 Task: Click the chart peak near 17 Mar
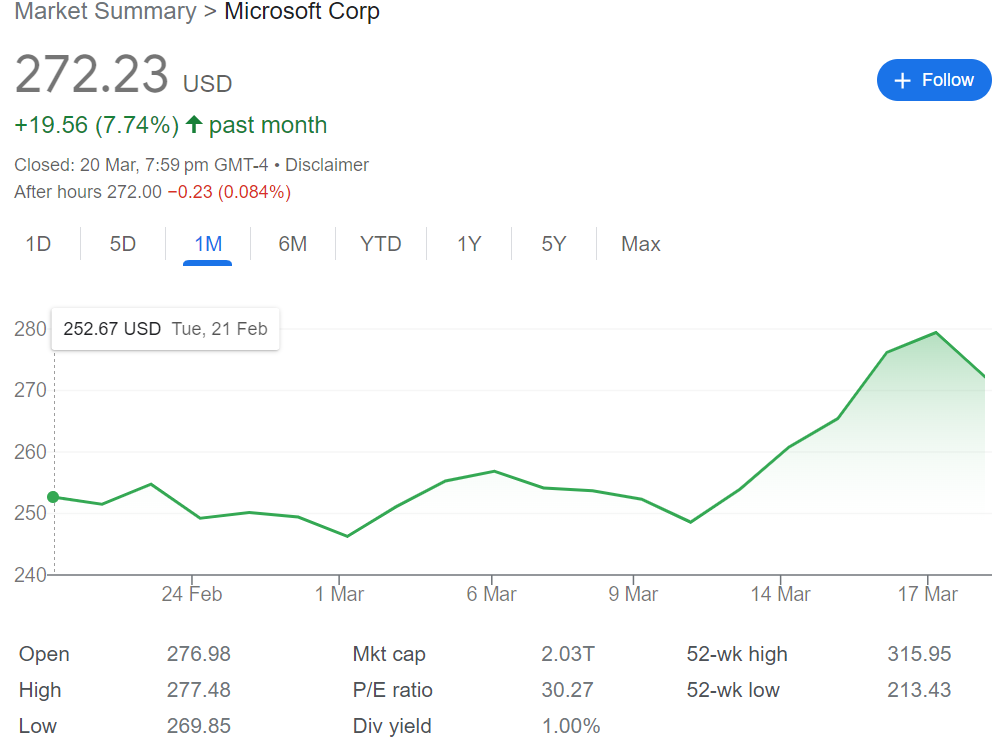click(x=935, y=332)
